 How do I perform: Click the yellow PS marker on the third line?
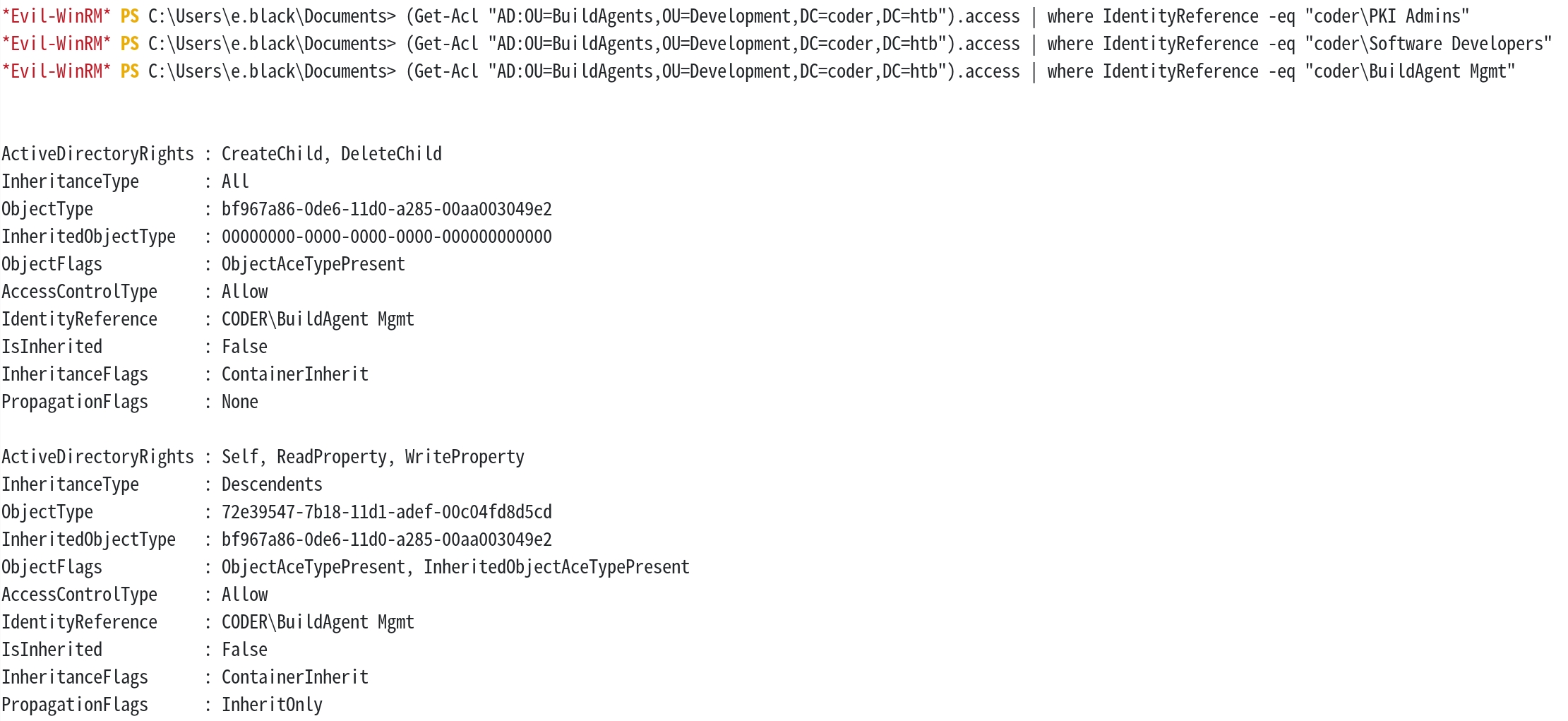pos(130,71)
